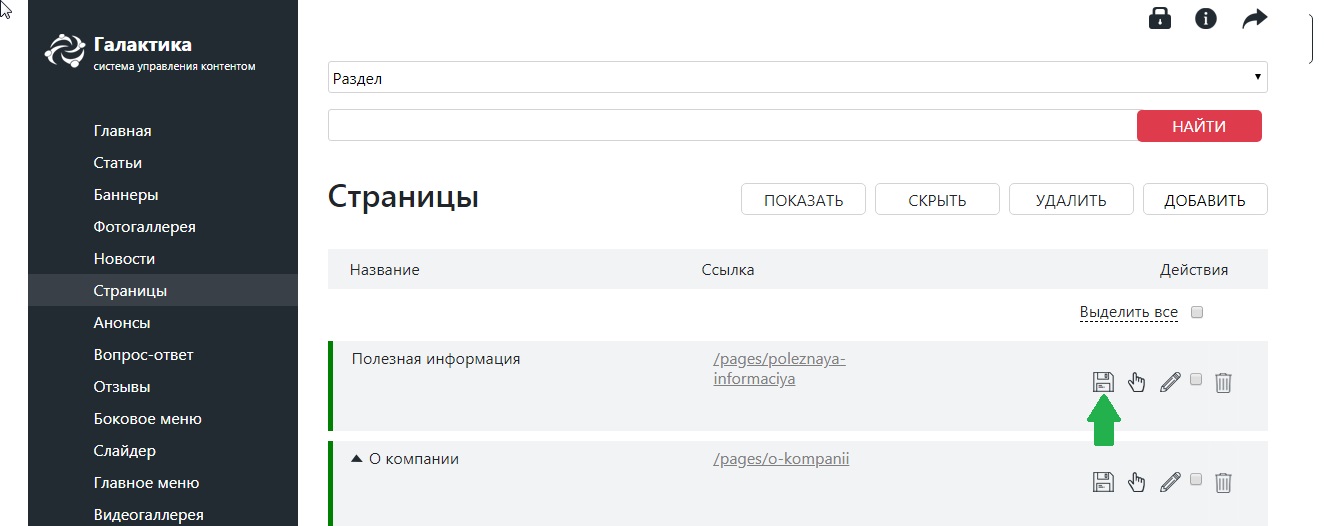
Task: Click the Галактика logo icon
Action: coord(65,50)
